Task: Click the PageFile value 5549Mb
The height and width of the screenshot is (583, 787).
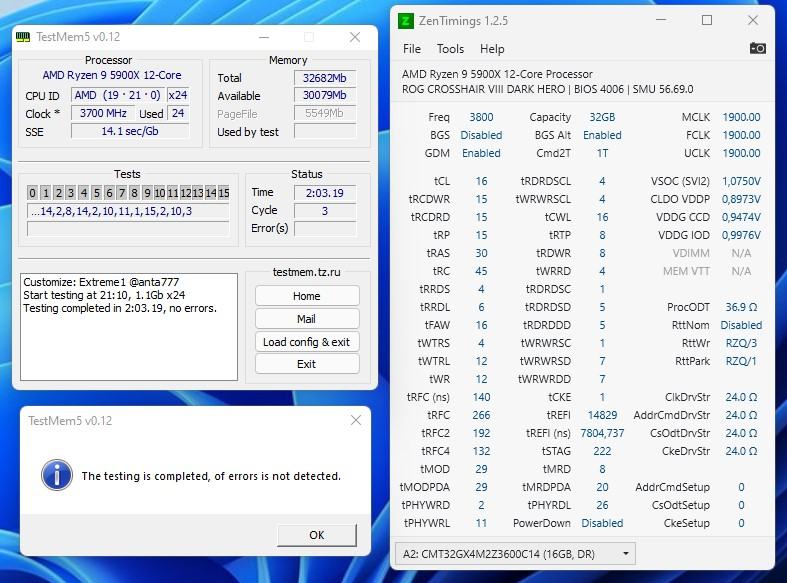Action: [325, 113]
